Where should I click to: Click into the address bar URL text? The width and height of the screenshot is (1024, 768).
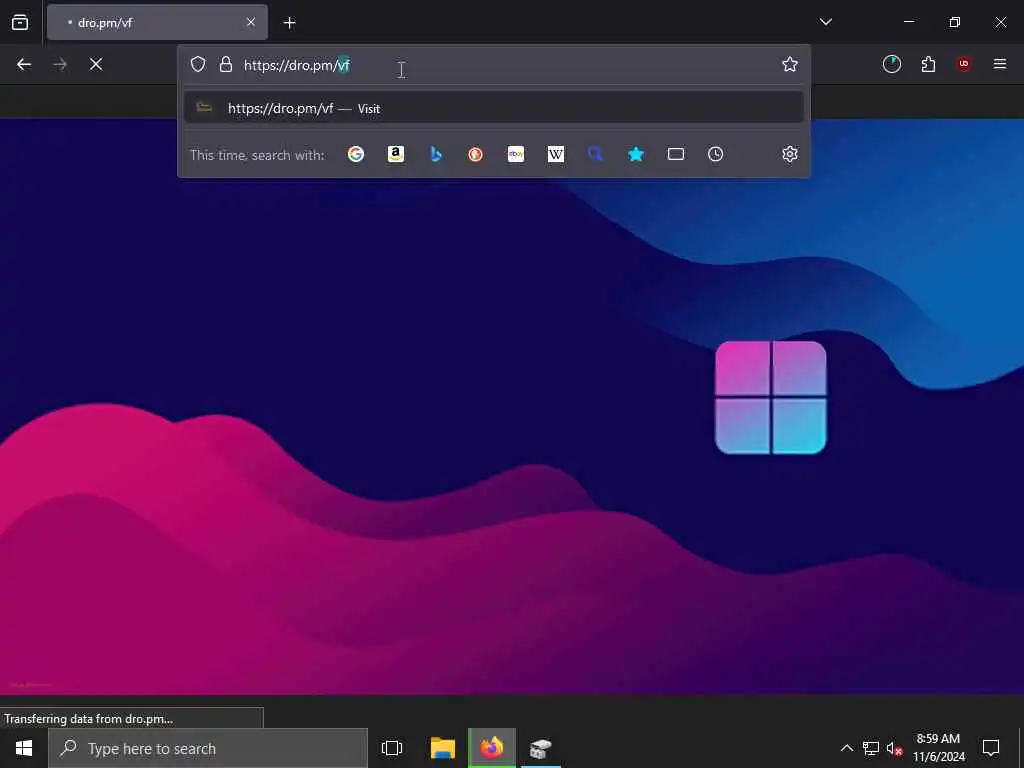(x=297, y=65)
